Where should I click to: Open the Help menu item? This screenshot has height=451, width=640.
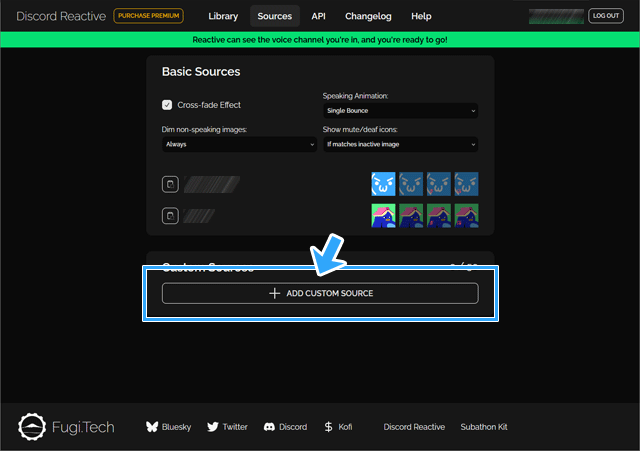(x=421, y=16)
